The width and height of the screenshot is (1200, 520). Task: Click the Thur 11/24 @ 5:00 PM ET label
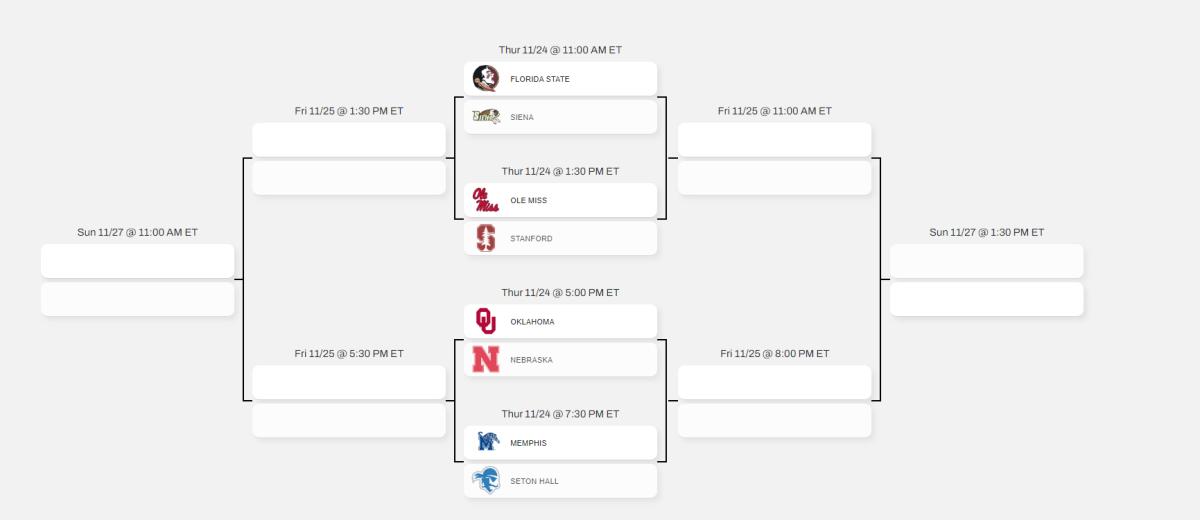pos(560,293)
